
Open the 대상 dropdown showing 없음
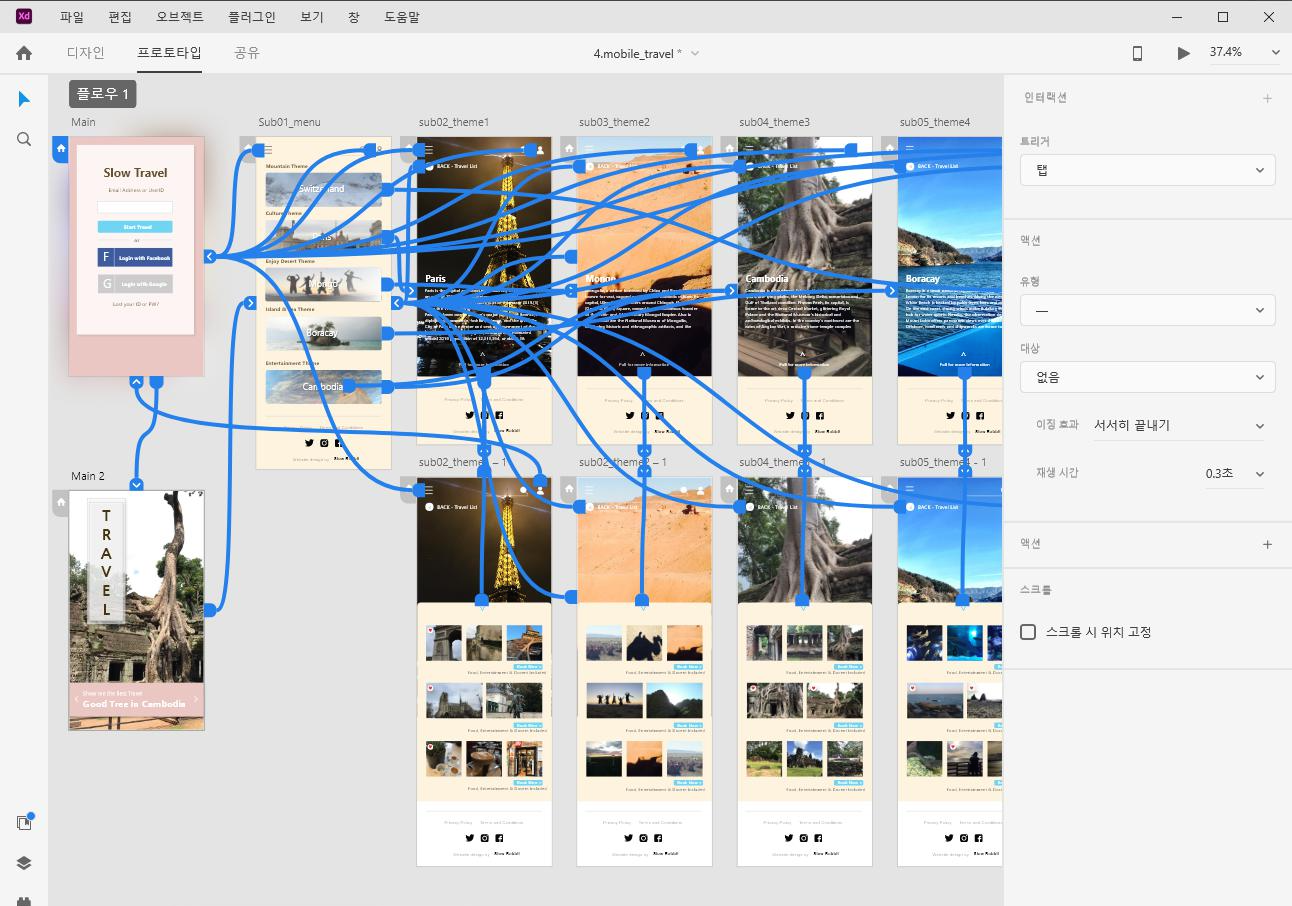click(1147, 377)
